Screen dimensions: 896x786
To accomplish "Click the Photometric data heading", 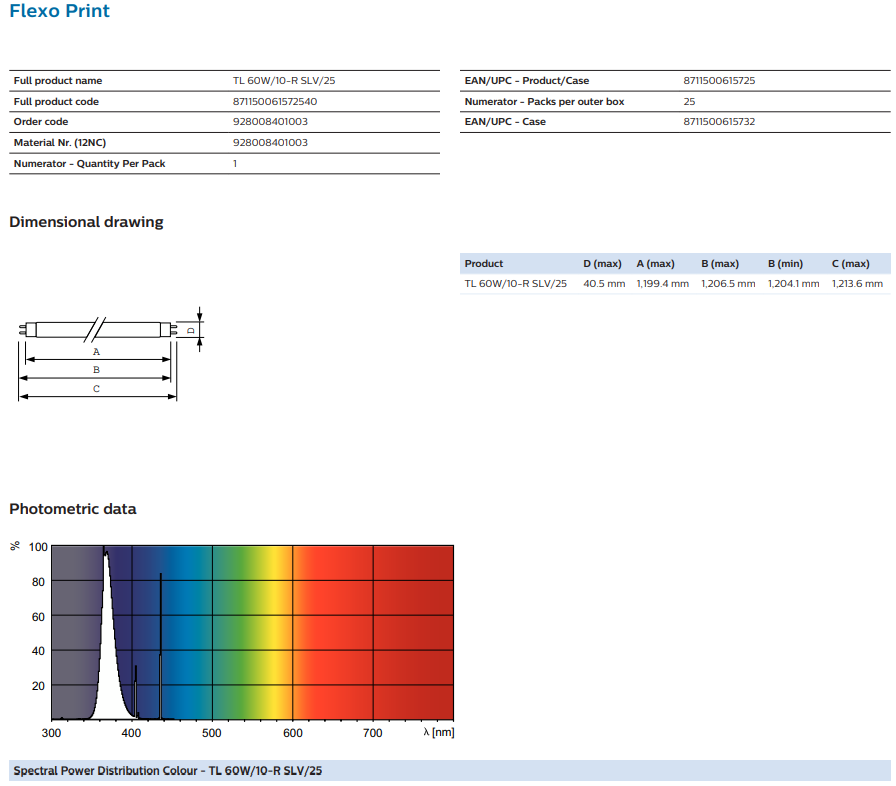I will pos(73,509).
